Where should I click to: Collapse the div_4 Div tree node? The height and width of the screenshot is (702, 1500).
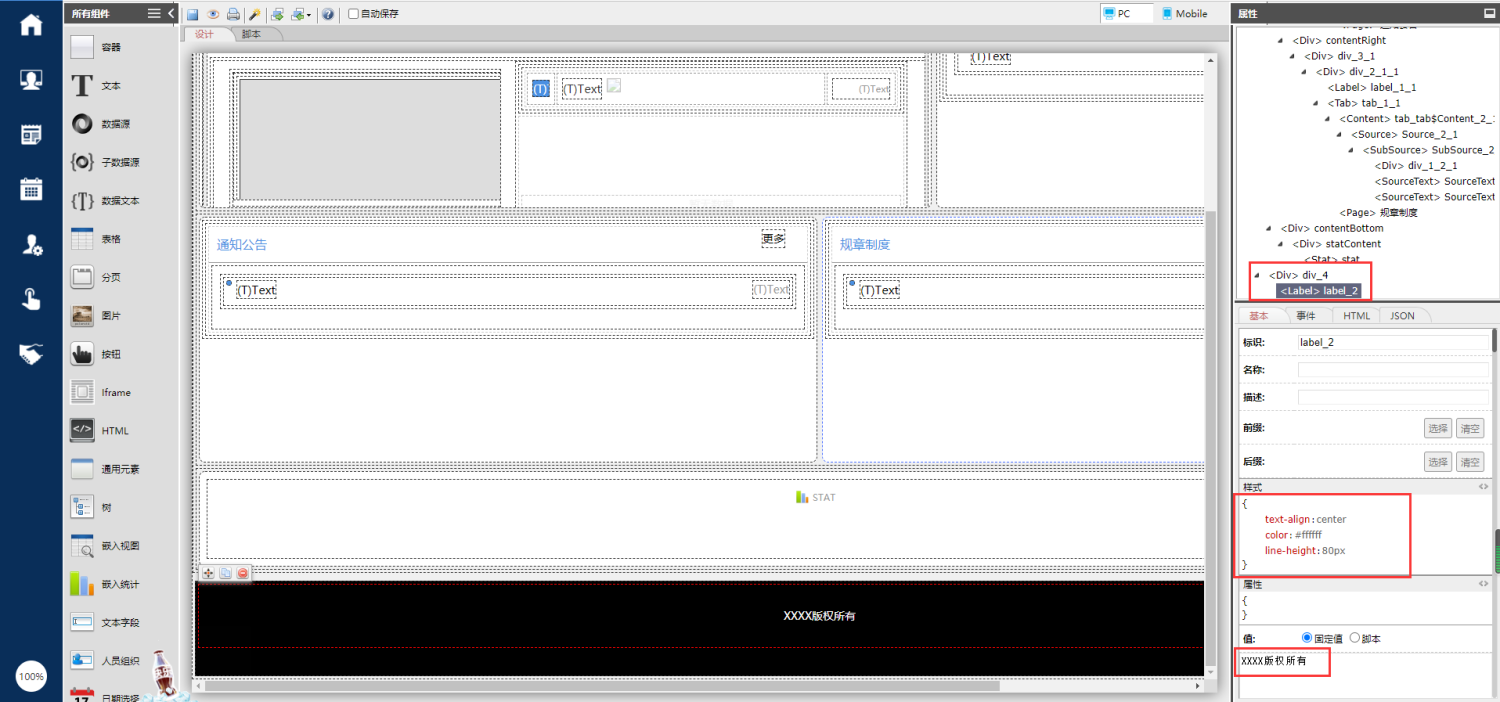pyautogui.click(x=1257, y=275)
